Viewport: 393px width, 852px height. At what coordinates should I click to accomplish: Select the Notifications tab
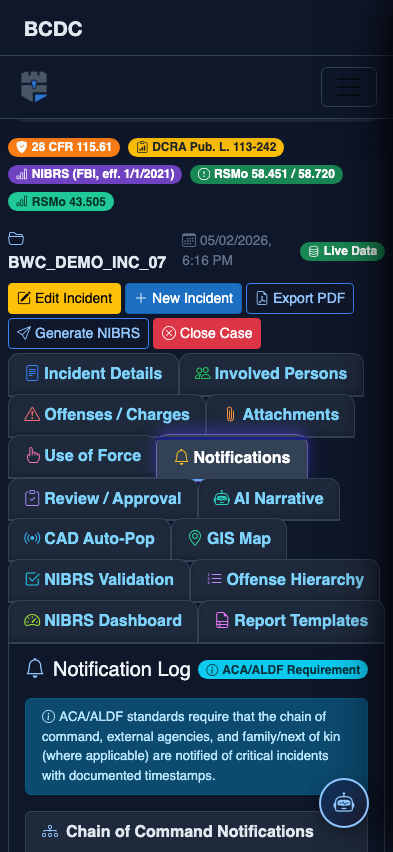[x=232, y=458]
